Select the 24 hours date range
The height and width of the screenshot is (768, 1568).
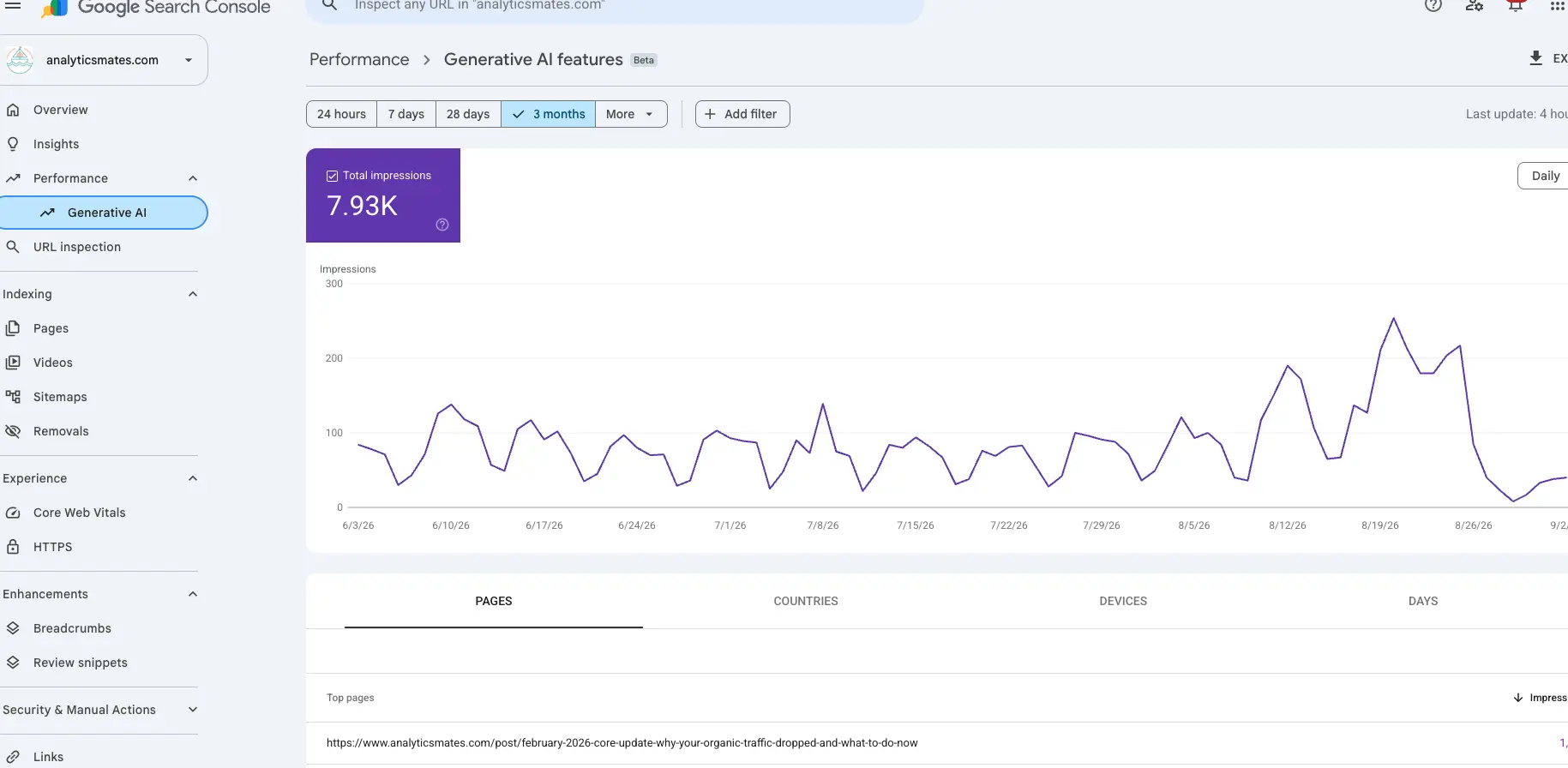pos(341,114)
